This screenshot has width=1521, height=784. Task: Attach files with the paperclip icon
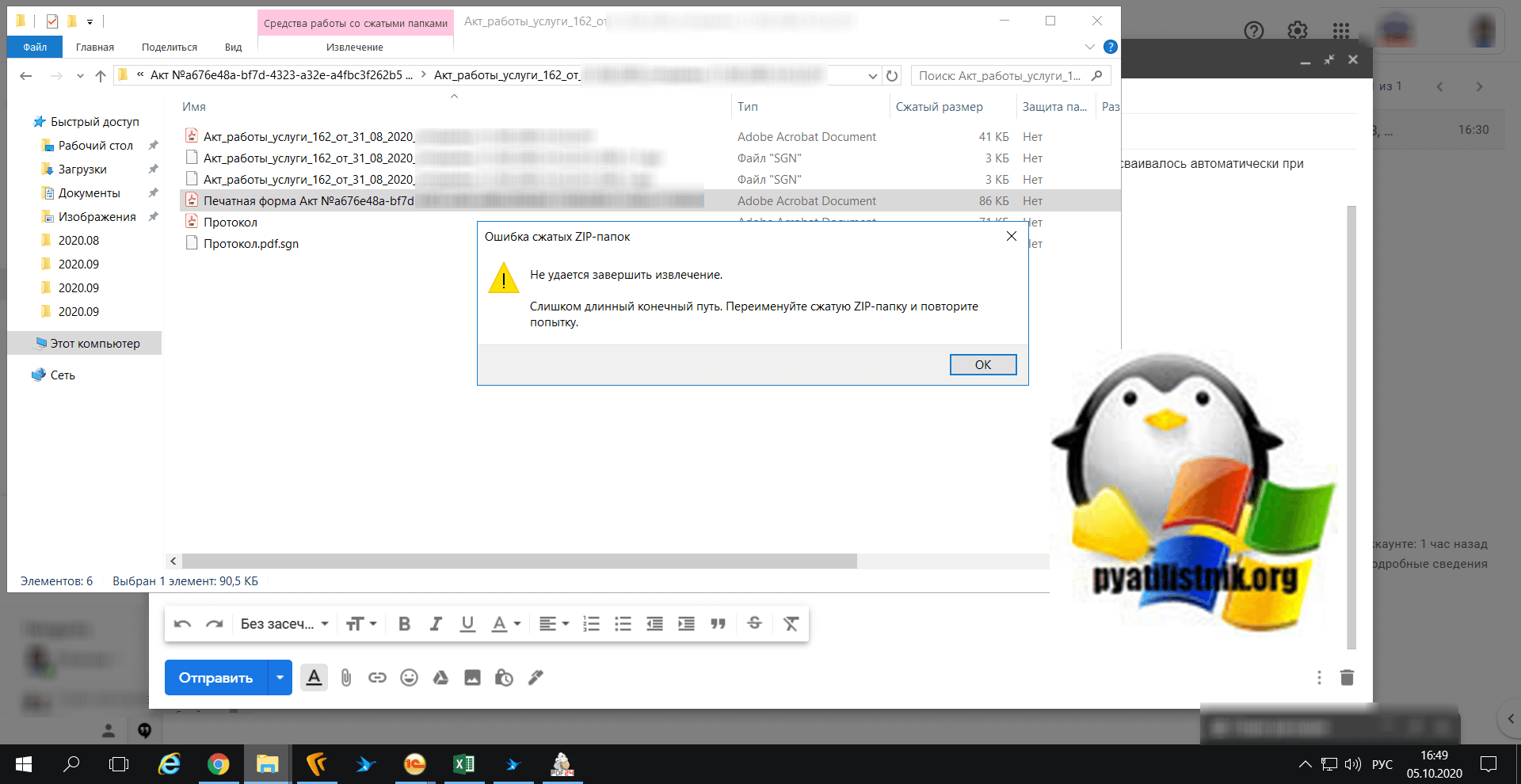pyautogui.click(x=346, y=678)
